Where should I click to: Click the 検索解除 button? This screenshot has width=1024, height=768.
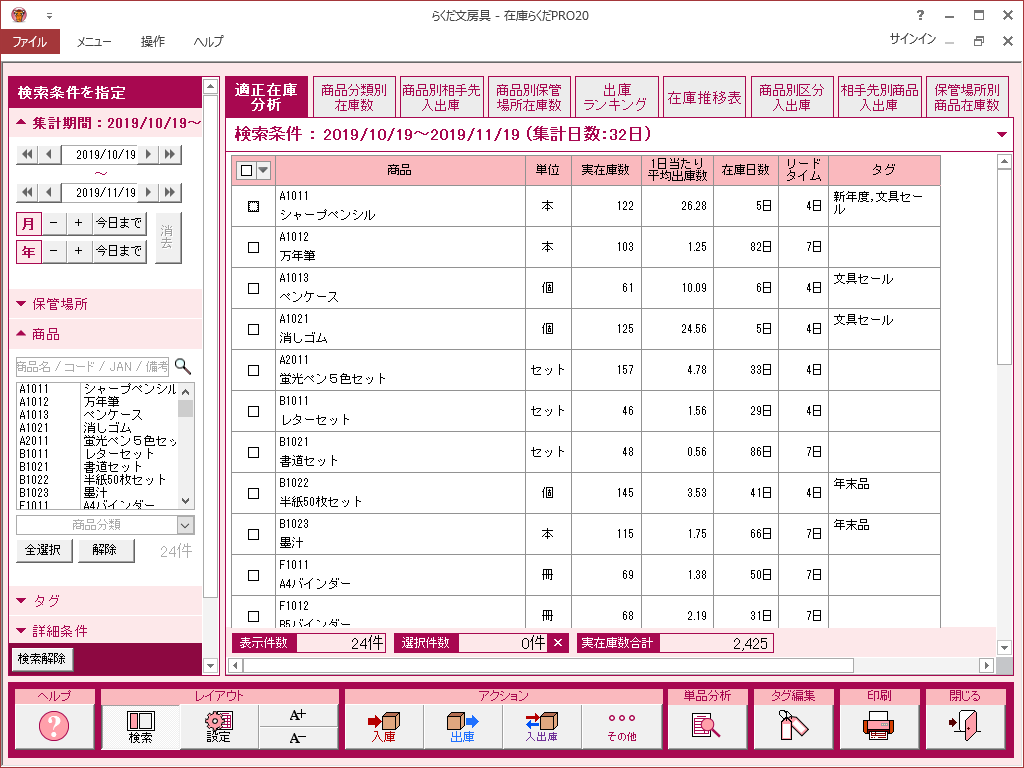click(42, 659)
